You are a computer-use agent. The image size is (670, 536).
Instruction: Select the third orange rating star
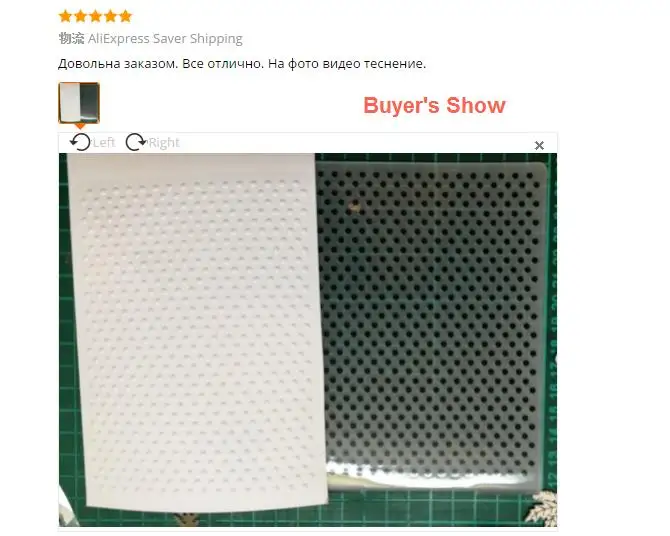(x=95, y=16)
